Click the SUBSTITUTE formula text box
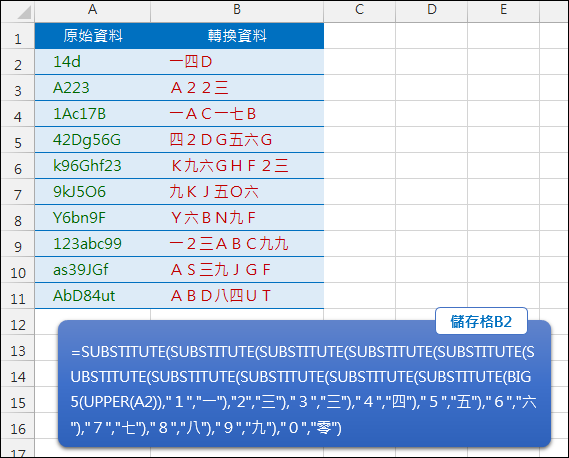 [304, 384]
